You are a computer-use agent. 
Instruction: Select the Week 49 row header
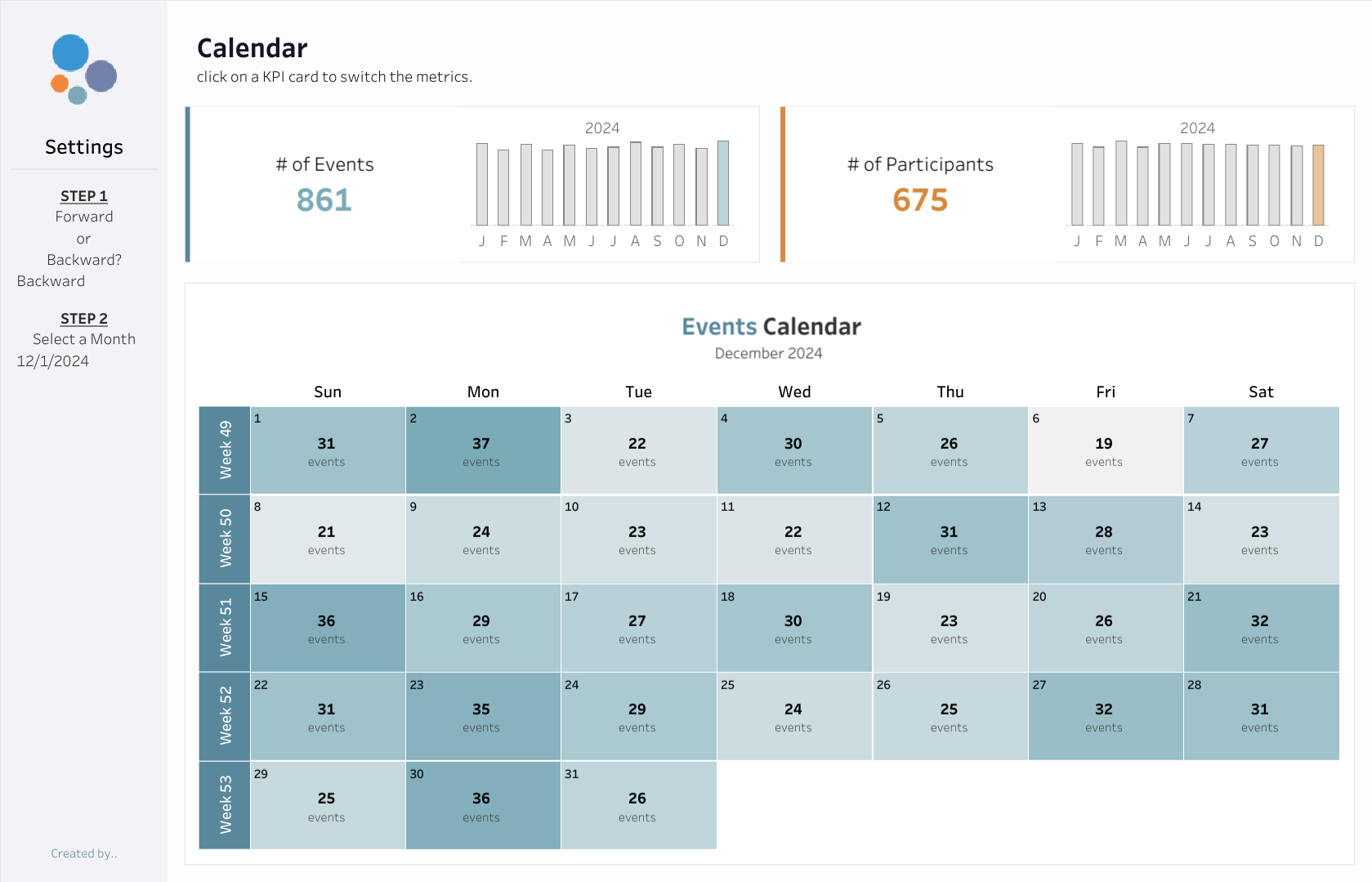coord(225,450)
